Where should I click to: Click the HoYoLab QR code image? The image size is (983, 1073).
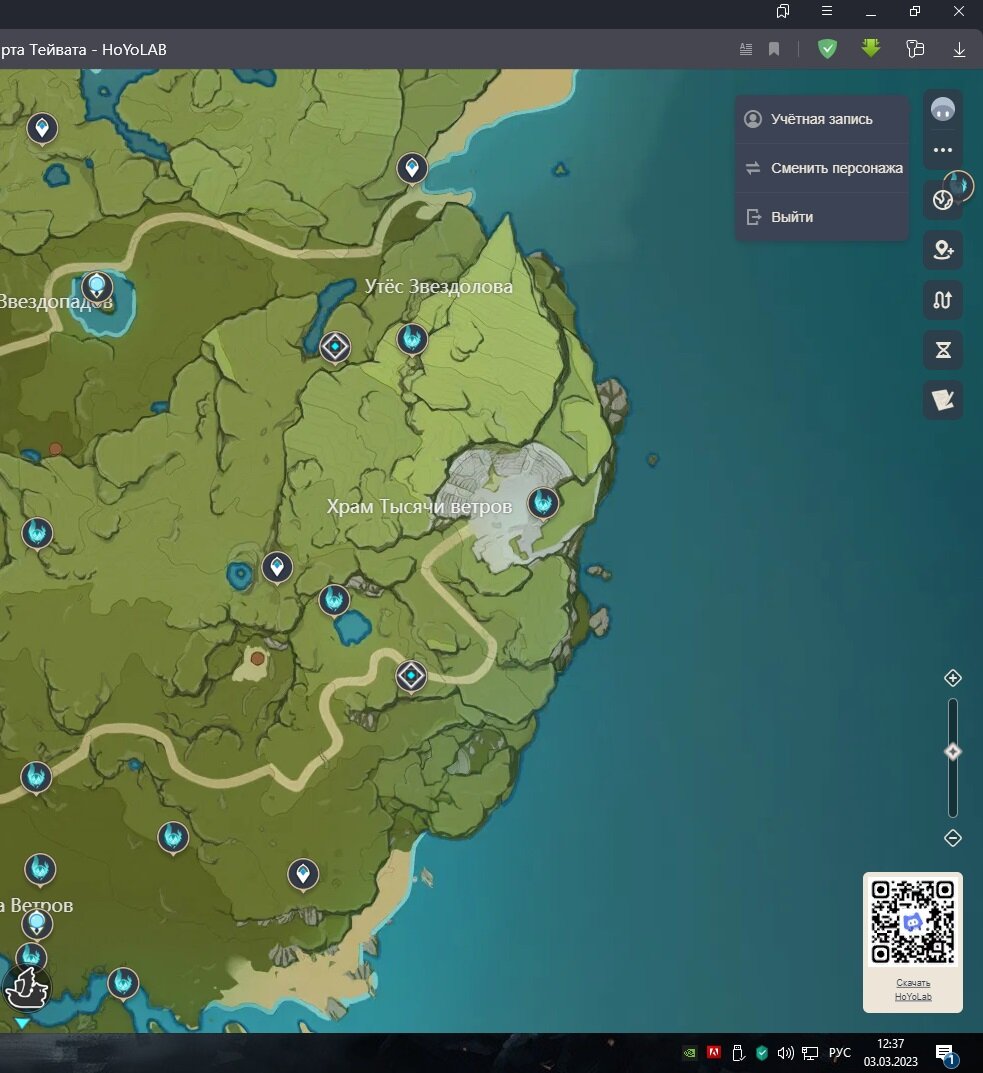tap(912, 922)
